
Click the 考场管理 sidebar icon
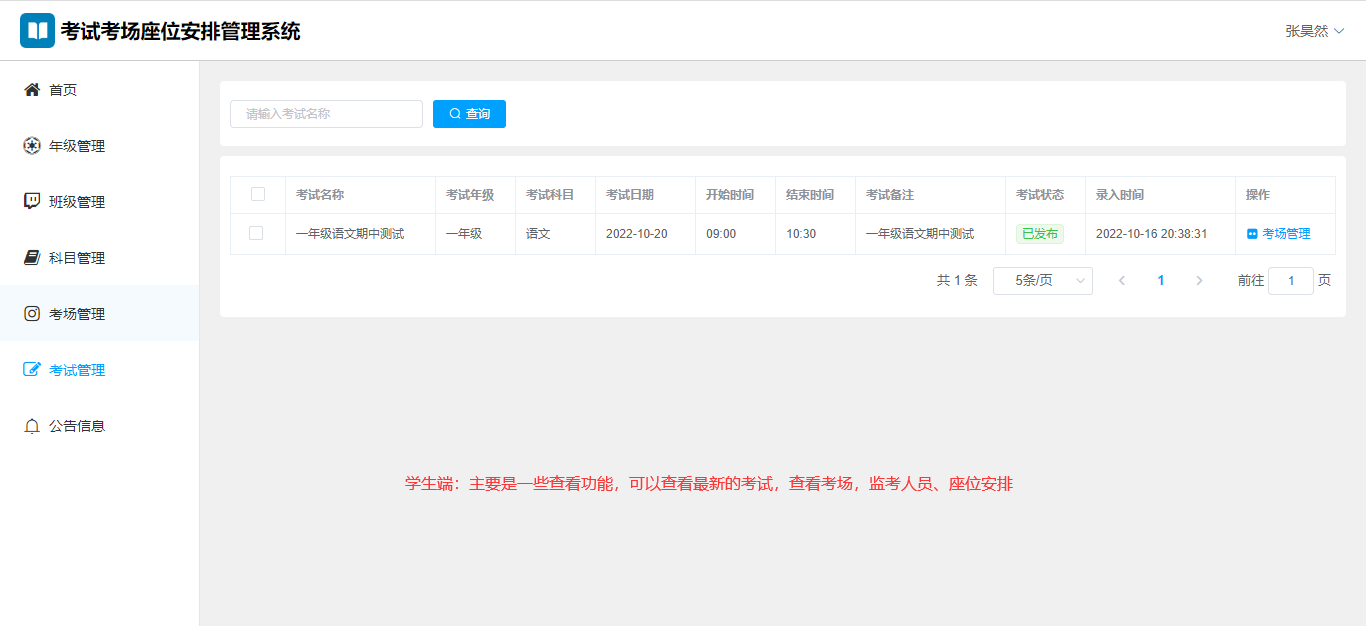[32, 314]
